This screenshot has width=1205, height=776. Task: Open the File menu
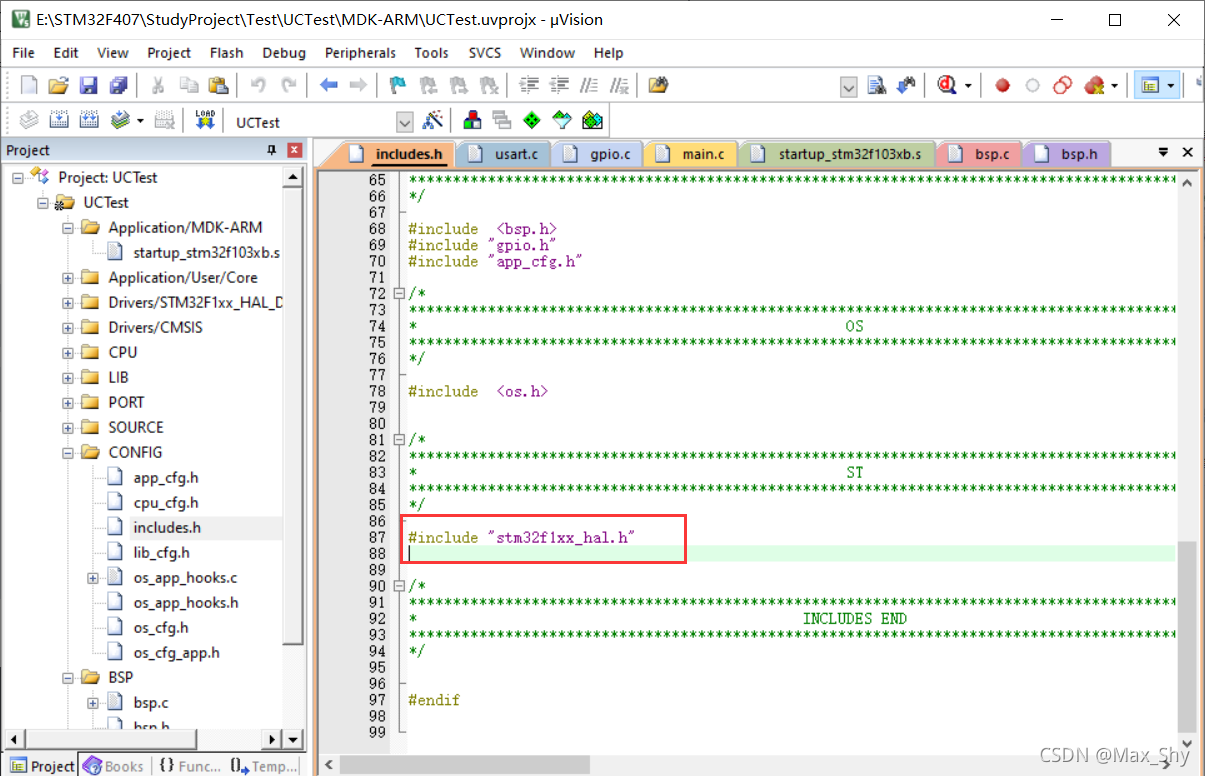[23, 53]
